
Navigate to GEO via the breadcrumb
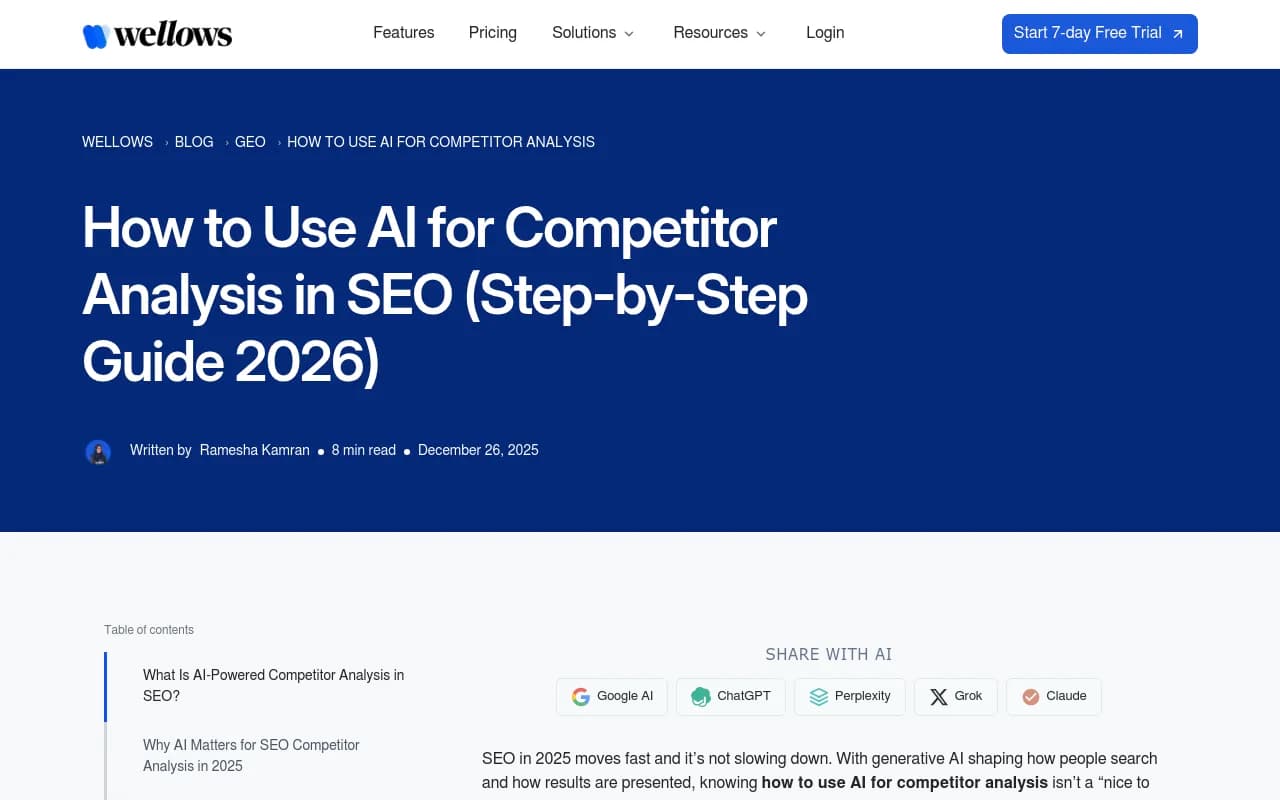click(x=250, y=142)
